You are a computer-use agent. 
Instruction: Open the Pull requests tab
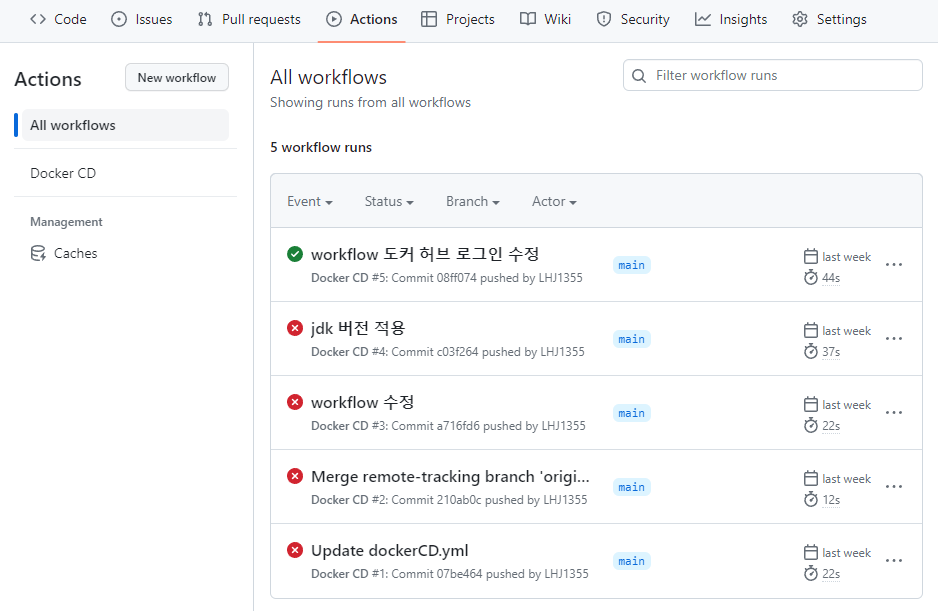(249, 19)
